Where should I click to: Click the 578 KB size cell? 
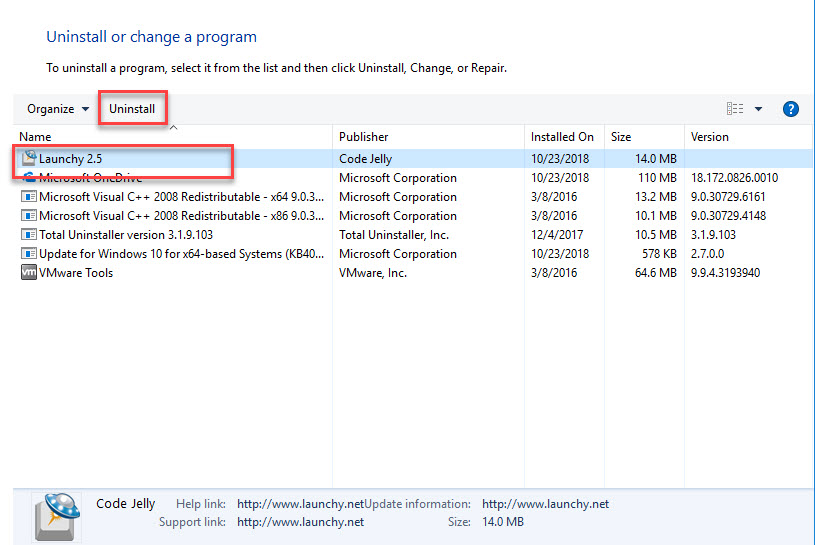659,254
